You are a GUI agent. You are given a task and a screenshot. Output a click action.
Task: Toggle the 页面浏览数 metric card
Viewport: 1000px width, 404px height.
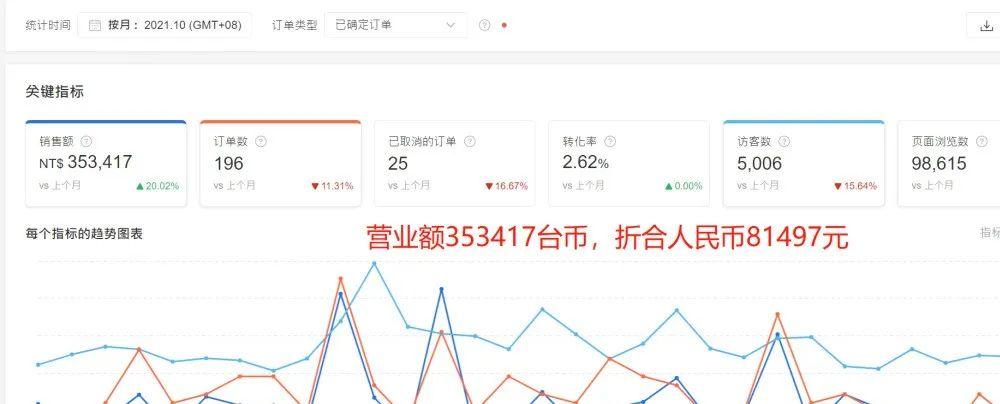pyautogui.click(x=949, y=163)
